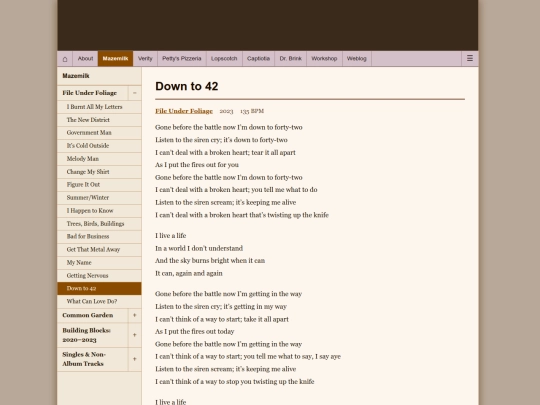Click lyric 'In a world I don't understand'
Image resolution: width=540 pixels, height=405 pixels.
tap(199, 248)
